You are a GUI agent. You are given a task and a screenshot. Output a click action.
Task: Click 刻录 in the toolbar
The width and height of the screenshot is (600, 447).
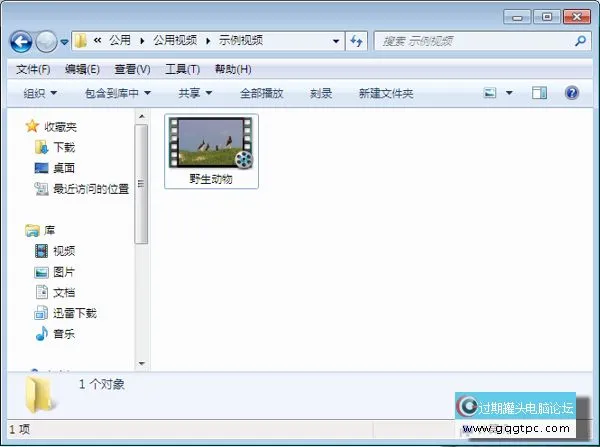pyautogui.click(x=321, y=93)
